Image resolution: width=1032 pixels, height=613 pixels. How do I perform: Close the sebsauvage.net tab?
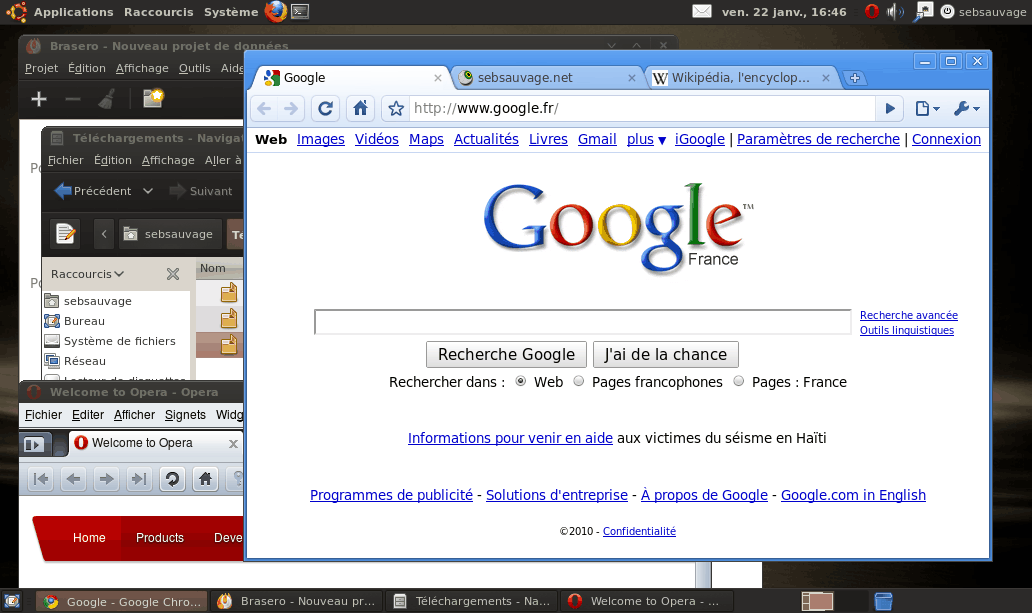click(x=632, y=78)
